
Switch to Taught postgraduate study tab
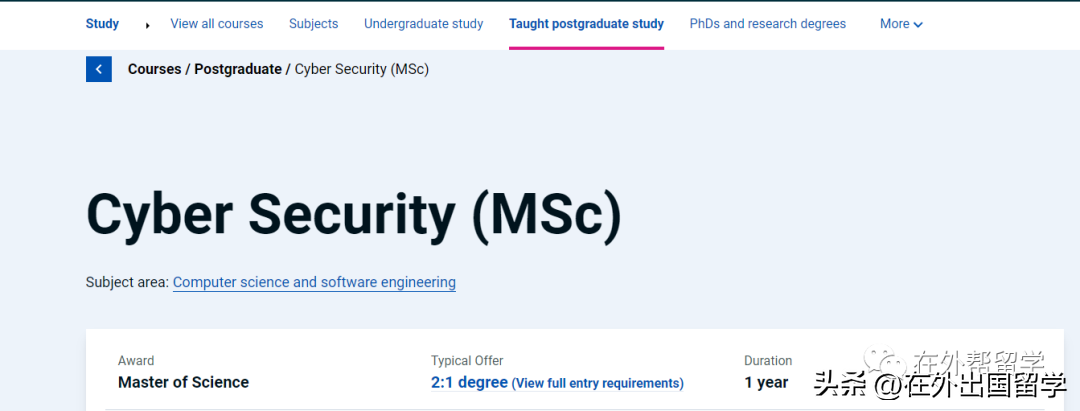pyautogui.click(x=586, y=23)
